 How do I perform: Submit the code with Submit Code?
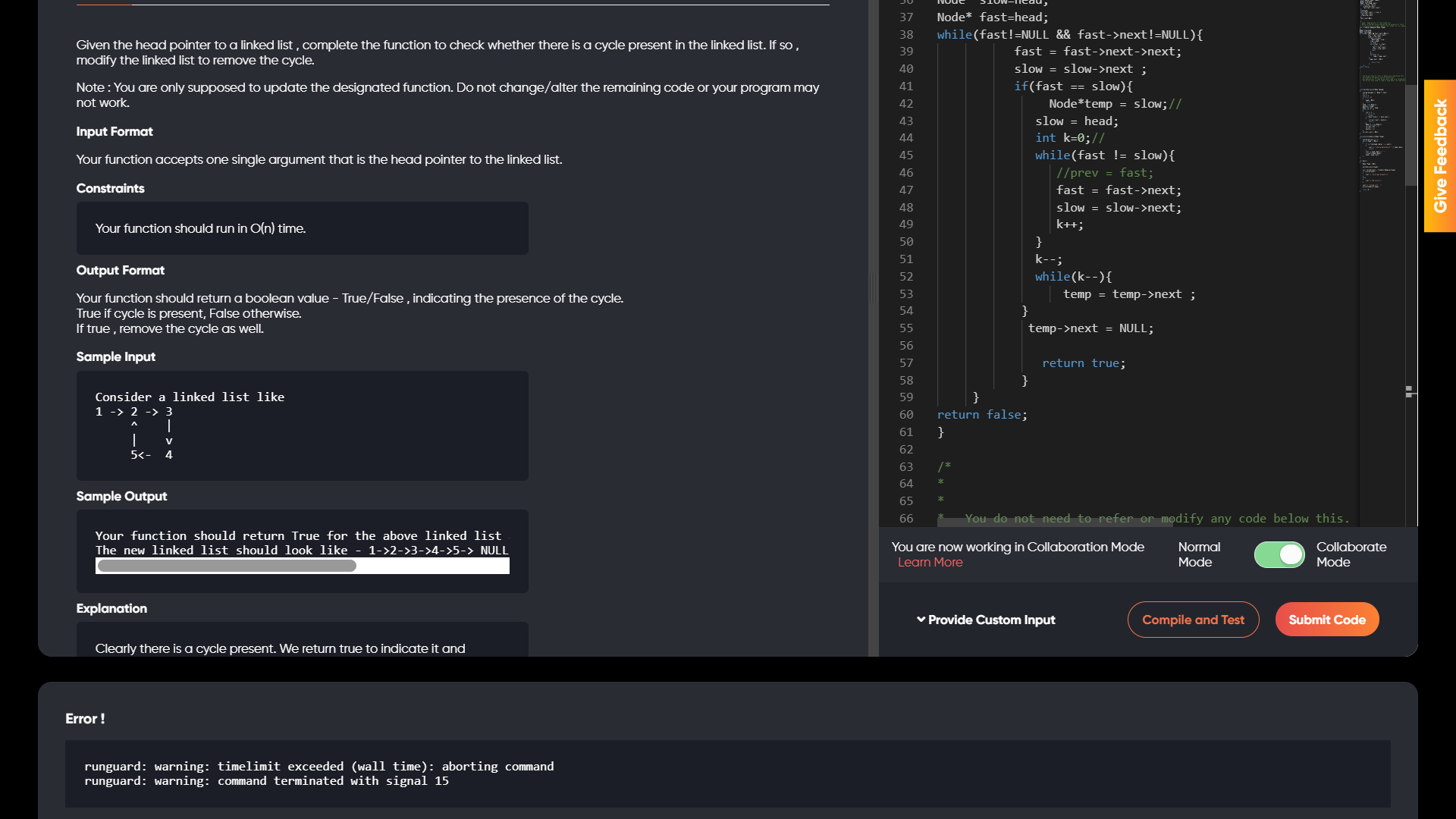[x=1326, y=620]
